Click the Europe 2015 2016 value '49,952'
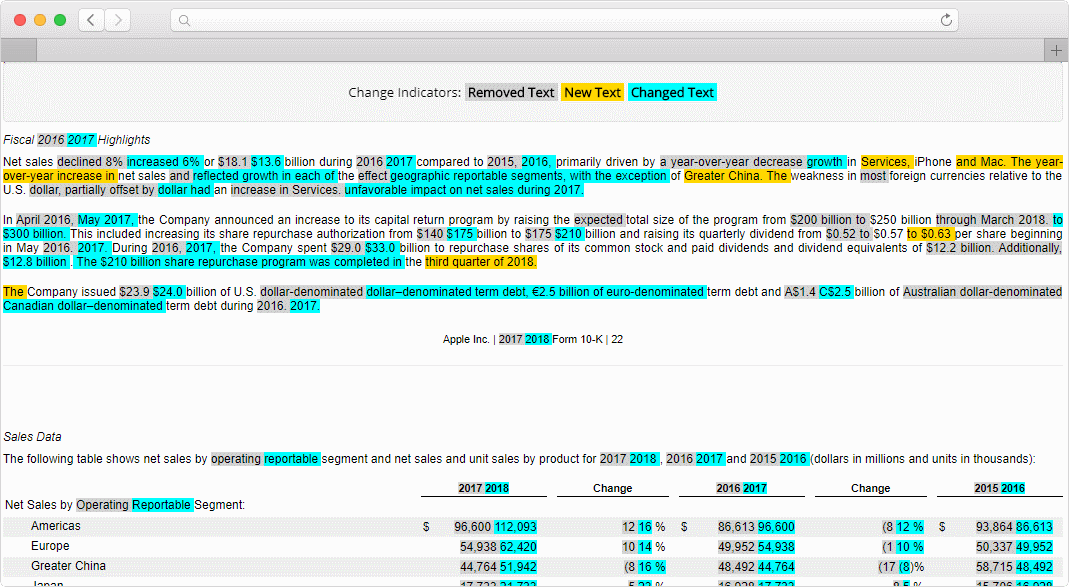This screenshot has height=587, width=1069. click(1034, 547)
